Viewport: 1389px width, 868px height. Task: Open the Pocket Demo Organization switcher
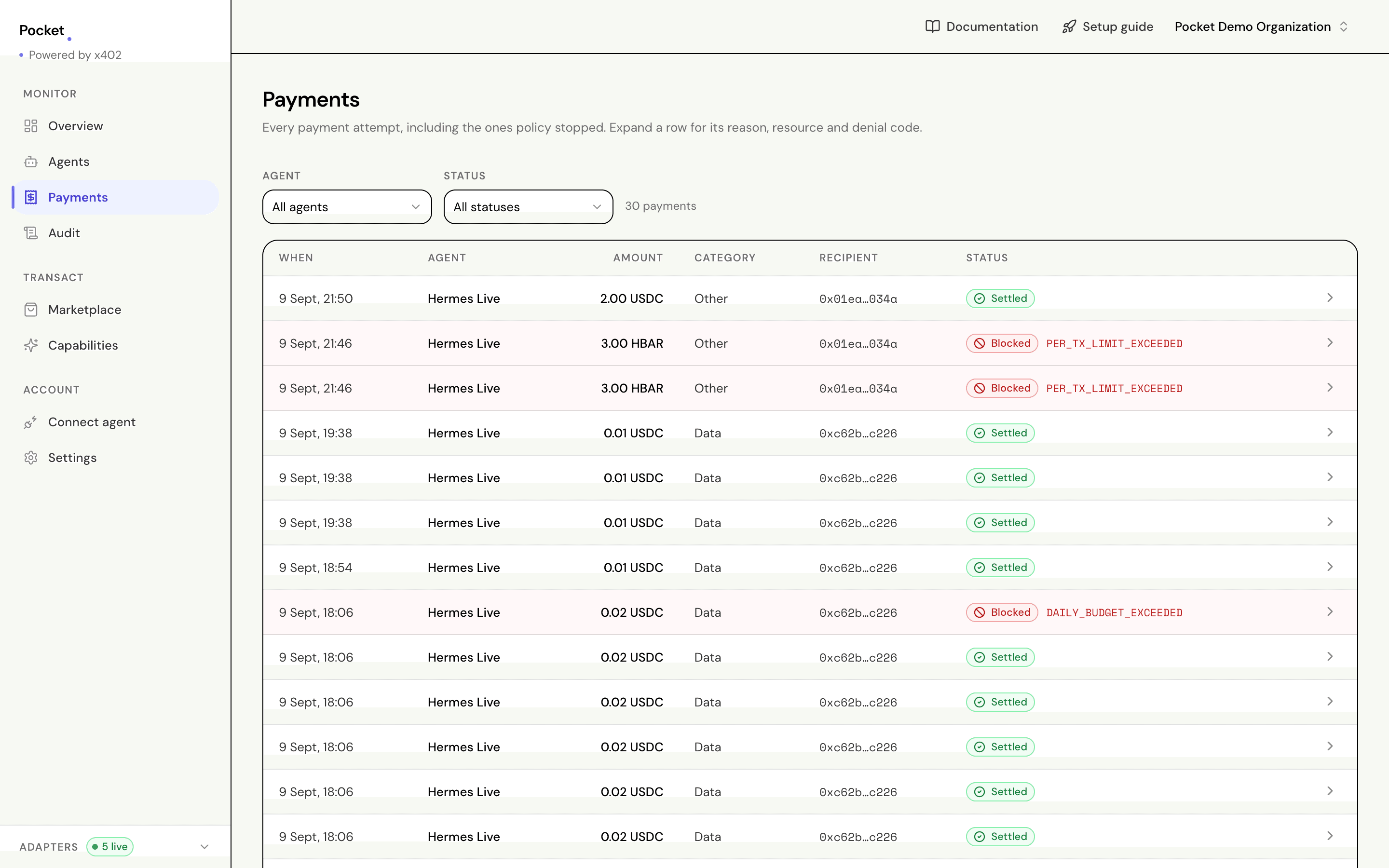pos(1261,27)
